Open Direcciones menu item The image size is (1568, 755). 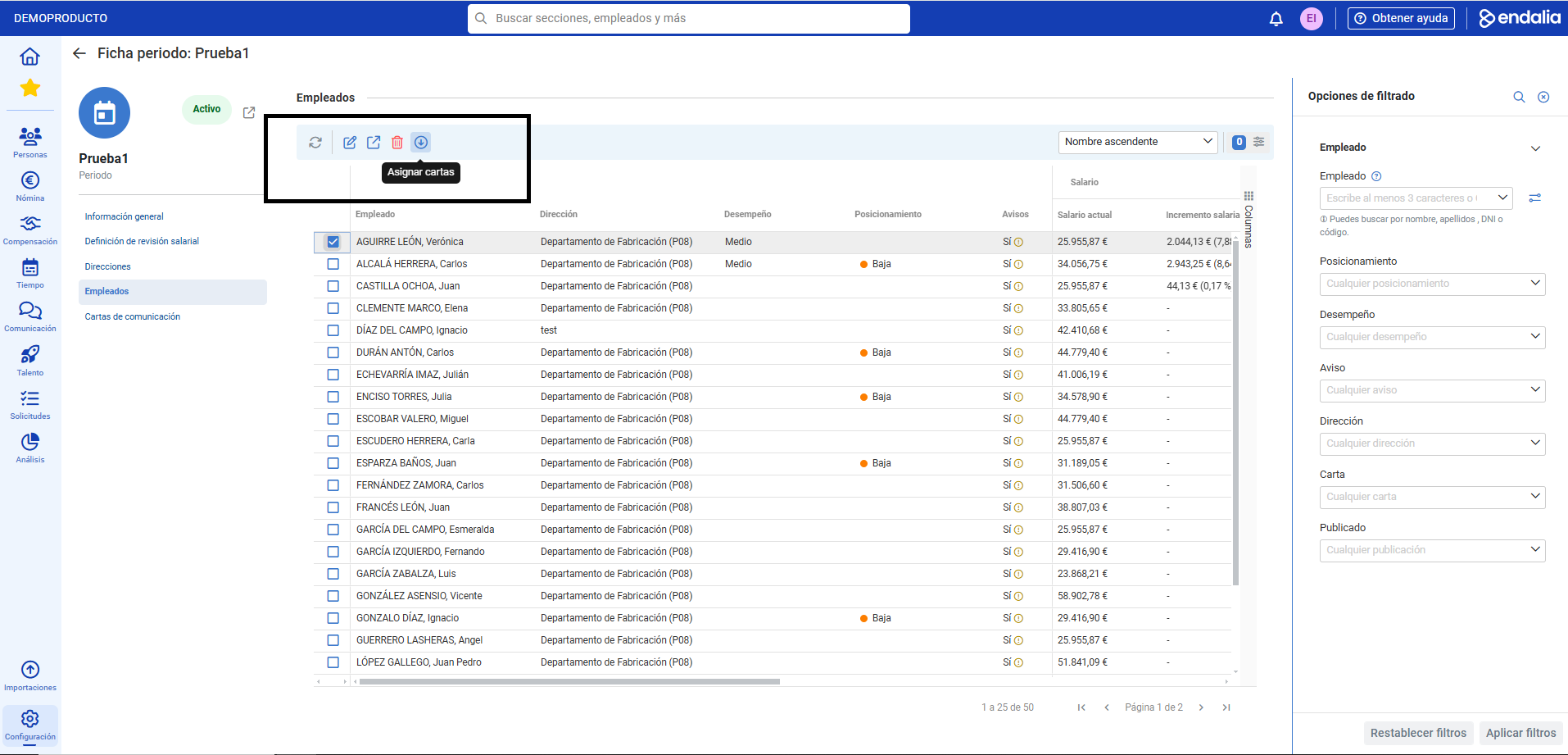(107, 267)
